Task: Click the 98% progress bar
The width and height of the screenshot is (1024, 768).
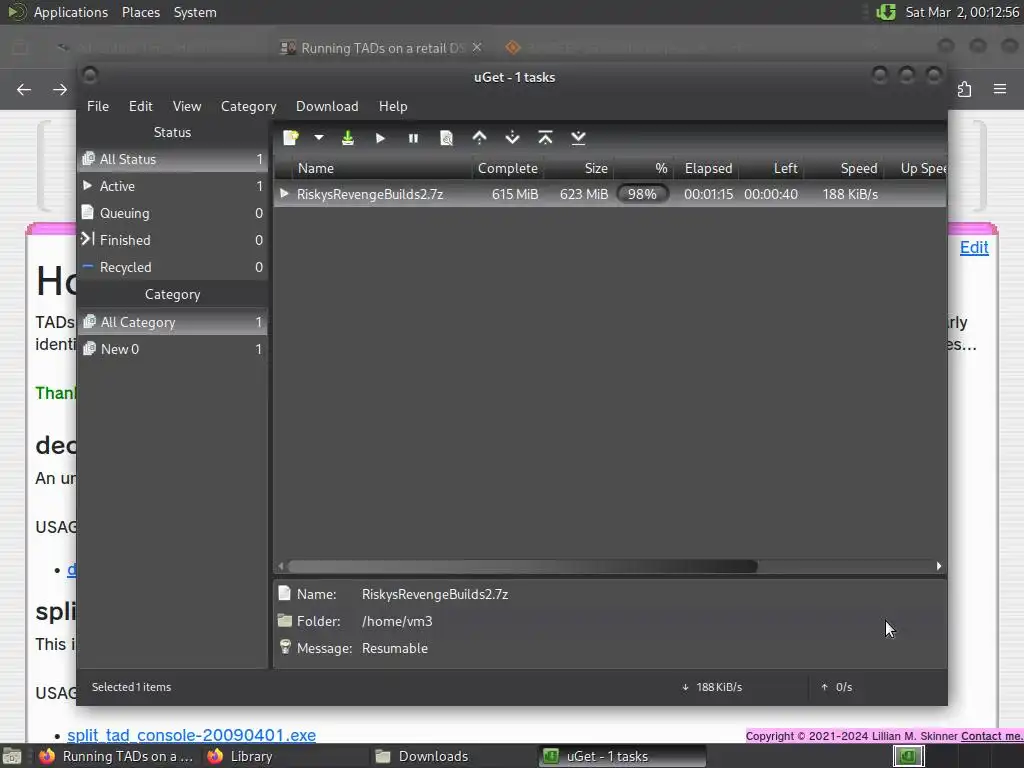Action: pos(643,194)
